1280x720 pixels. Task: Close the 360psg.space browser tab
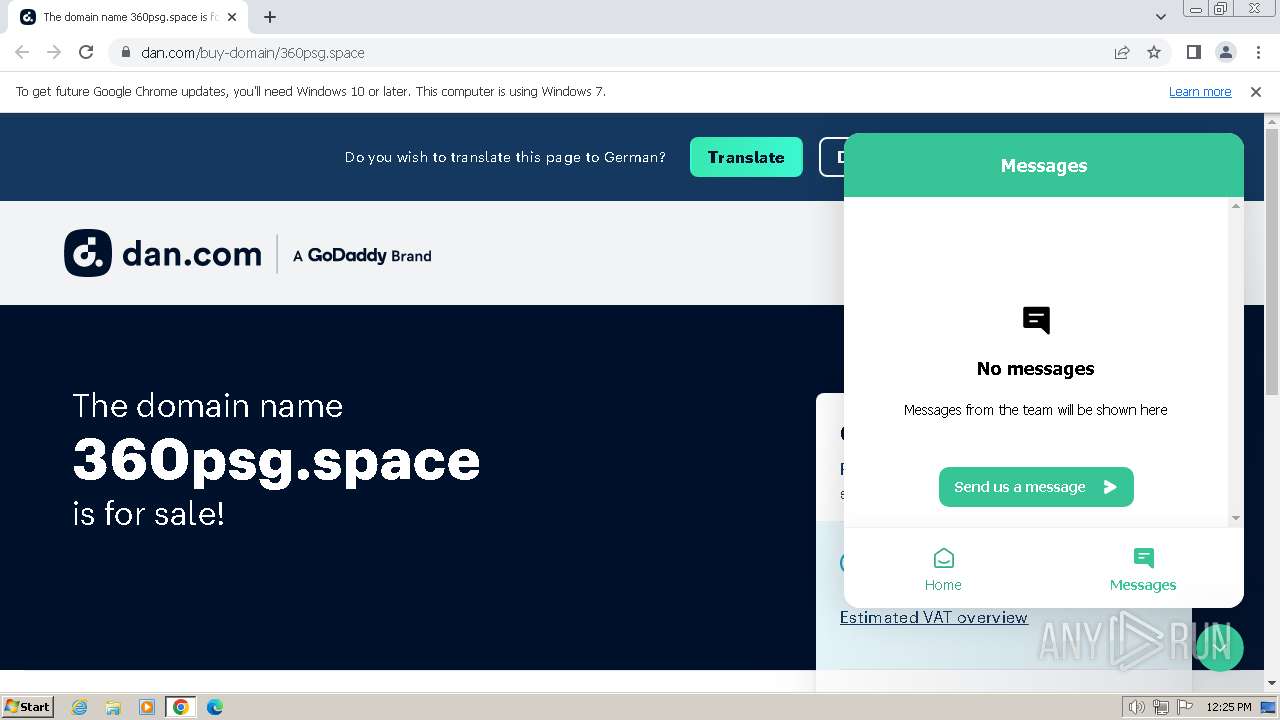233,17
